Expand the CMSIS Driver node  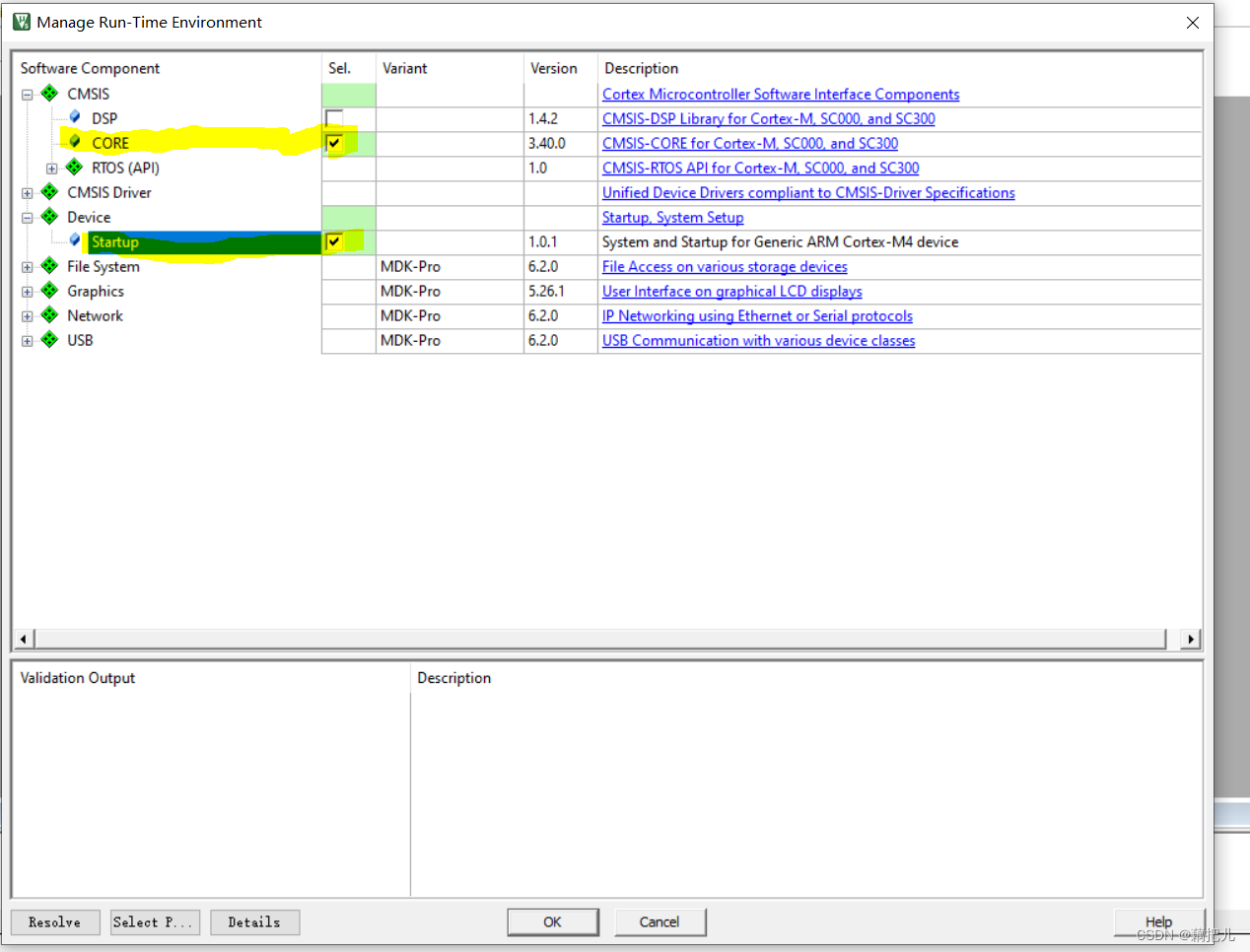(x=28, y=193)
